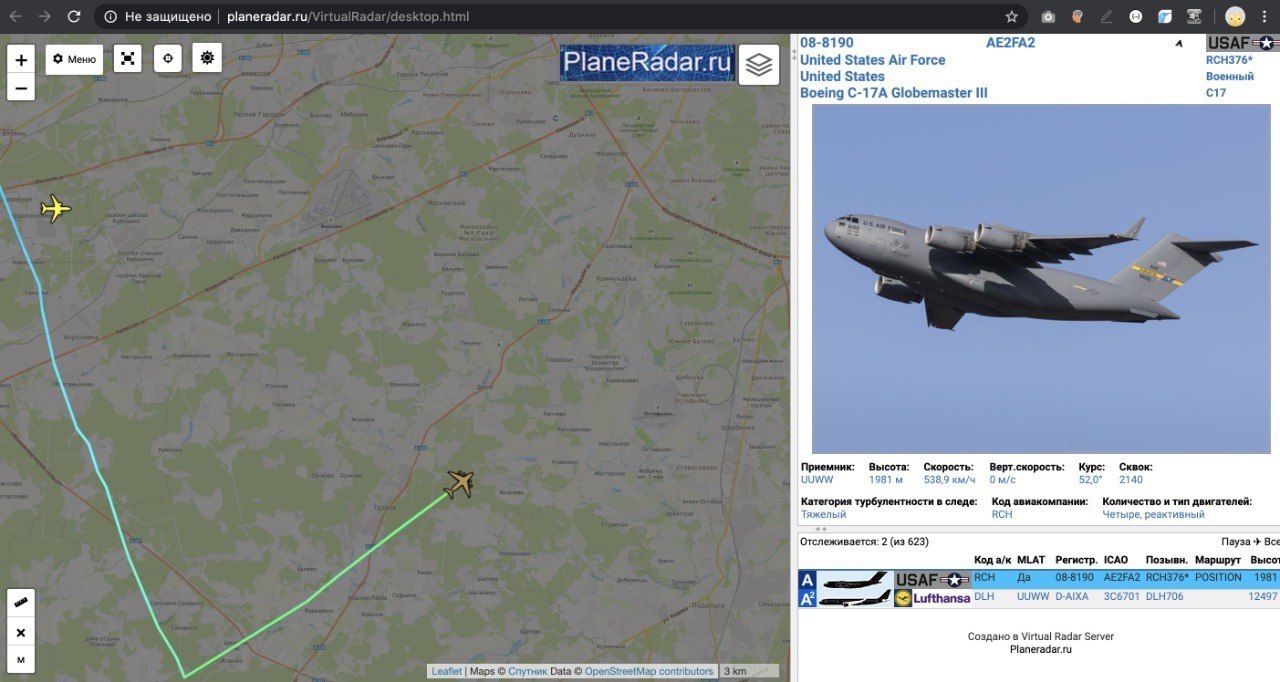Activate the ruler measurement tool
Screen dimensions: 1280x682
tap(20, 604)
